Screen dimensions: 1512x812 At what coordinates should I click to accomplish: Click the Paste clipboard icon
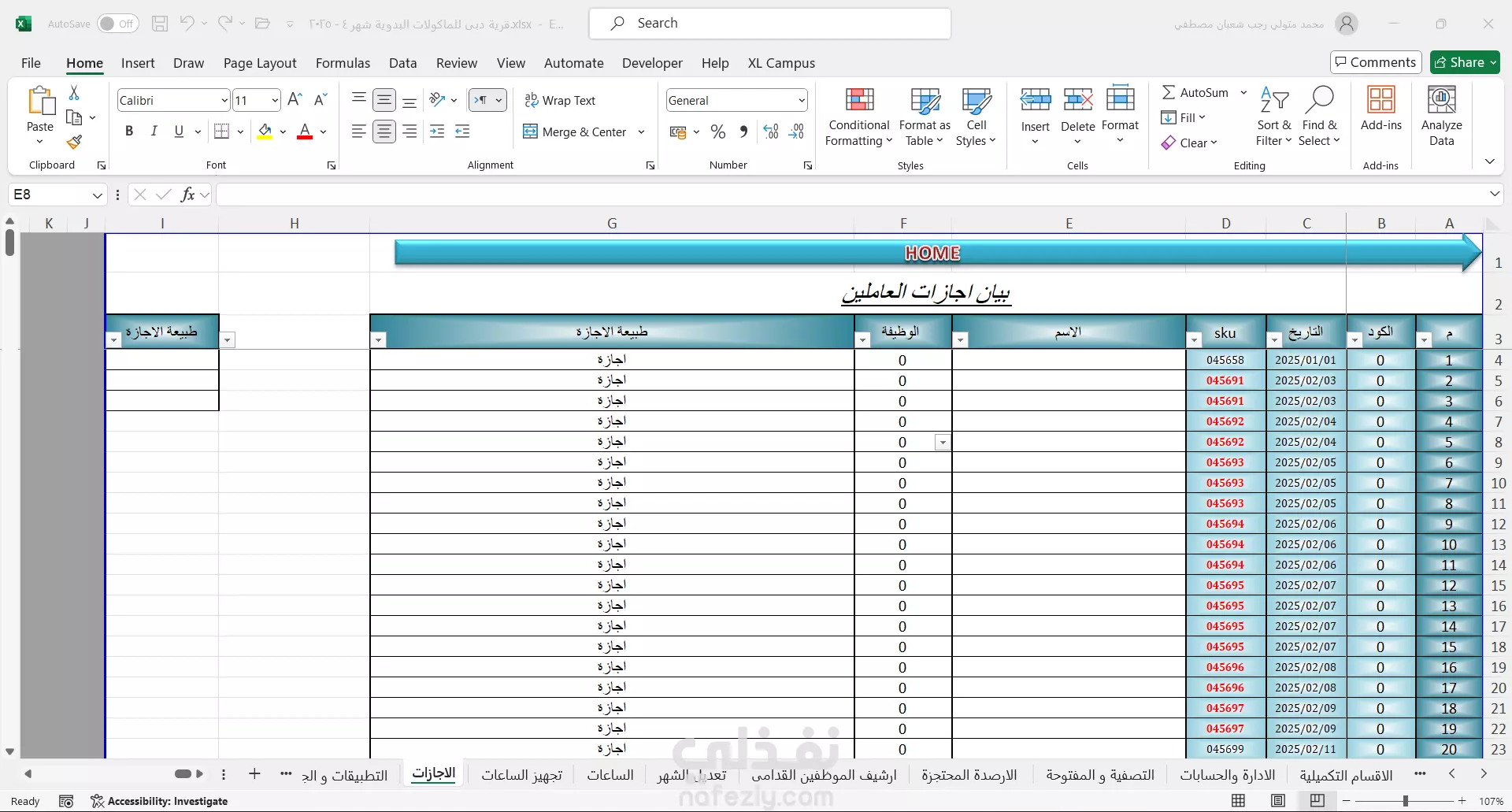coord(40,101)
